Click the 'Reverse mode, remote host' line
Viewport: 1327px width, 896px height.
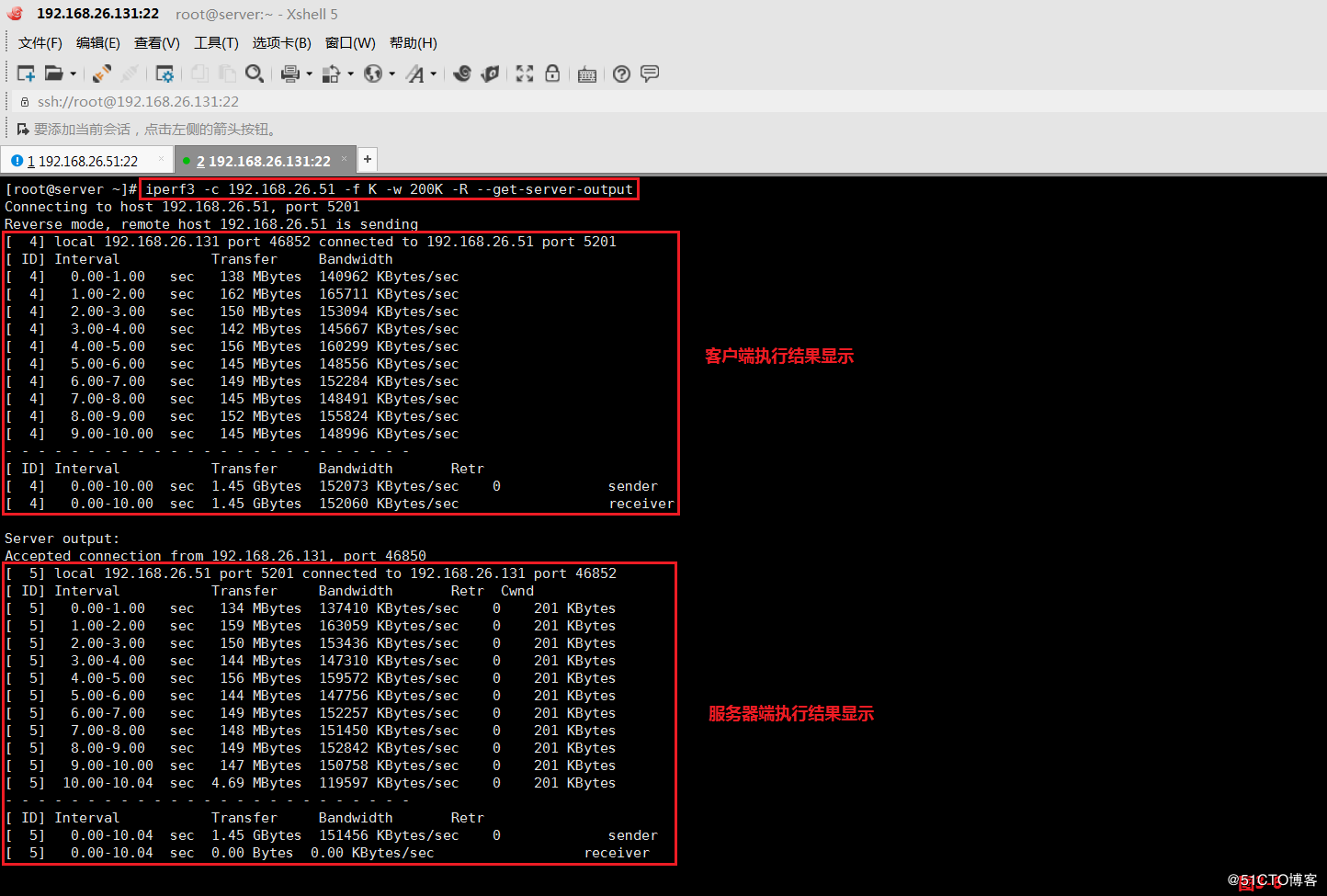click(211, 224)
